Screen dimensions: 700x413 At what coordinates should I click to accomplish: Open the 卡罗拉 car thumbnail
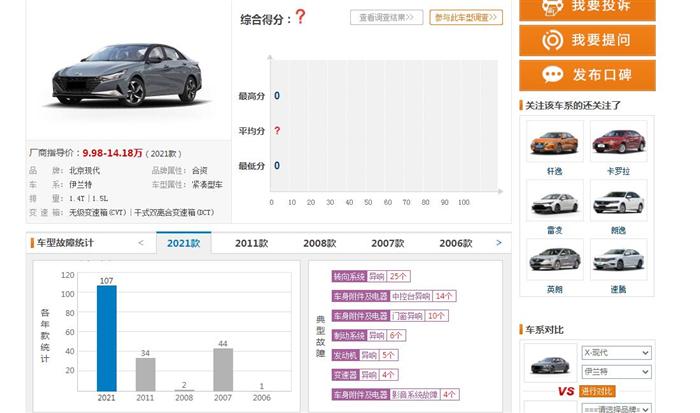pos(618,141)
